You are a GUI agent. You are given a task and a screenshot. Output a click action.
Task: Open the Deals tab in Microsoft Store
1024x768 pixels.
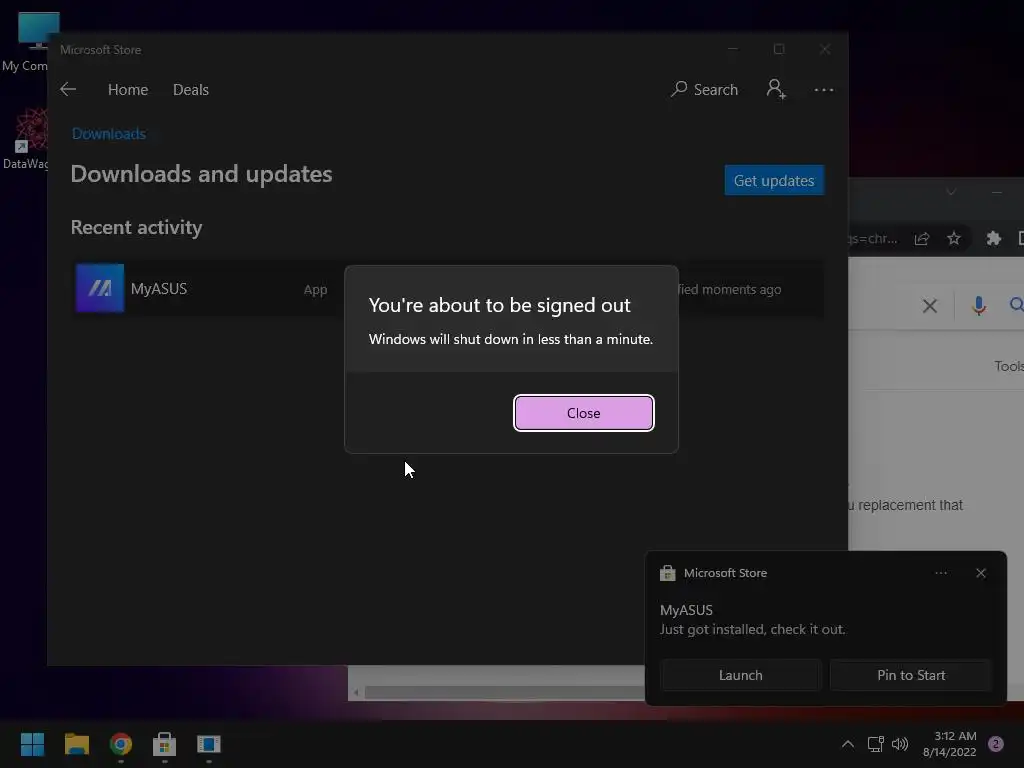pyautogui.click(x=191, y=89)
